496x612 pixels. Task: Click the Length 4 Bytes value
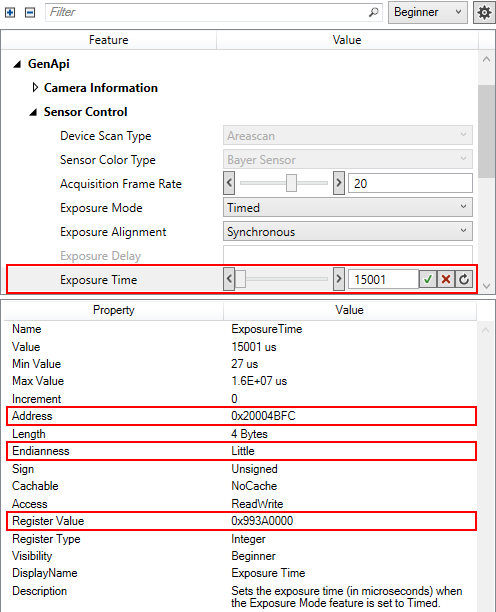(249, 434)
